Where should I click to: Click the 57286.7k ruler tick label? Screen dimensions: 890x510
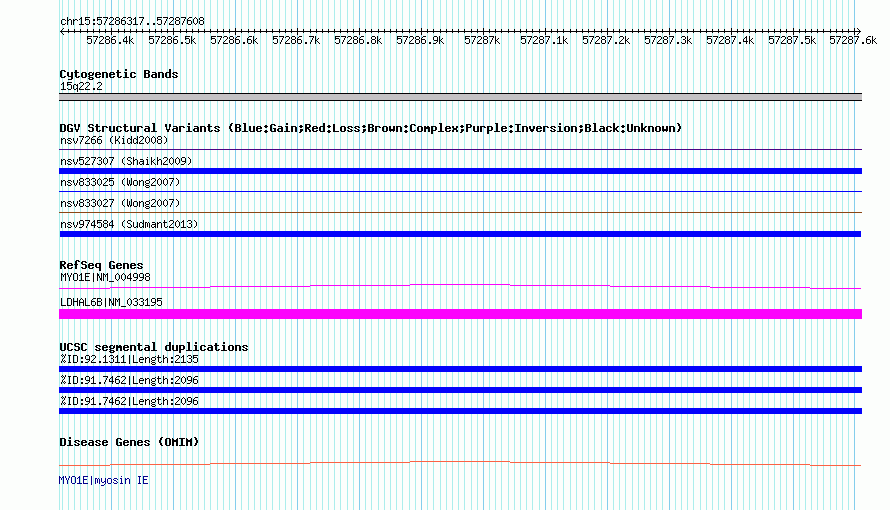click(x=296, y=40)
